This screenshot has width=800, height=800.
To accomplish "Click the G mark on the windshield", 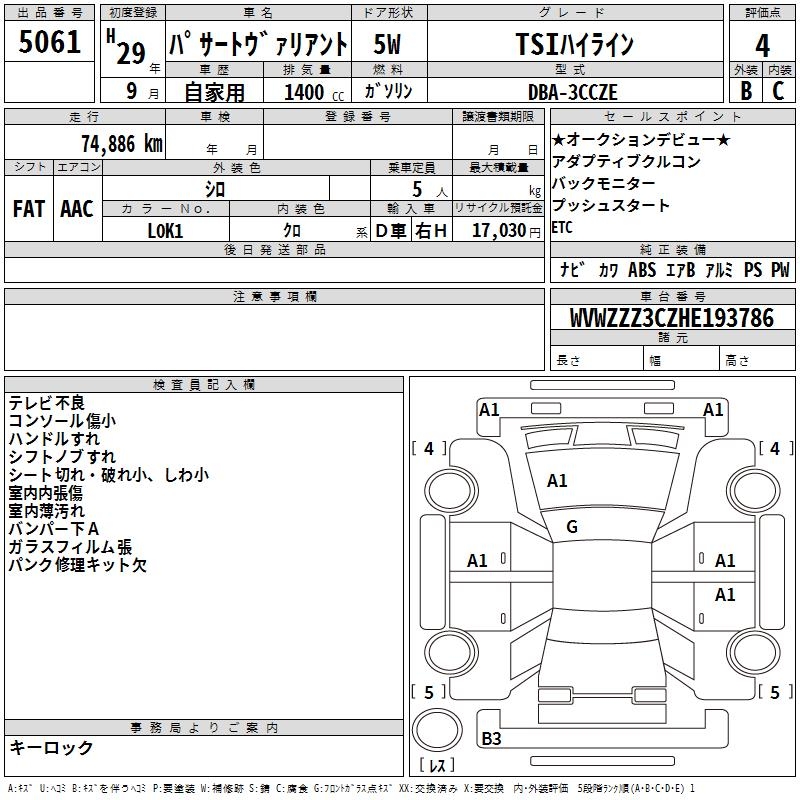I will [x=572, y=527].
